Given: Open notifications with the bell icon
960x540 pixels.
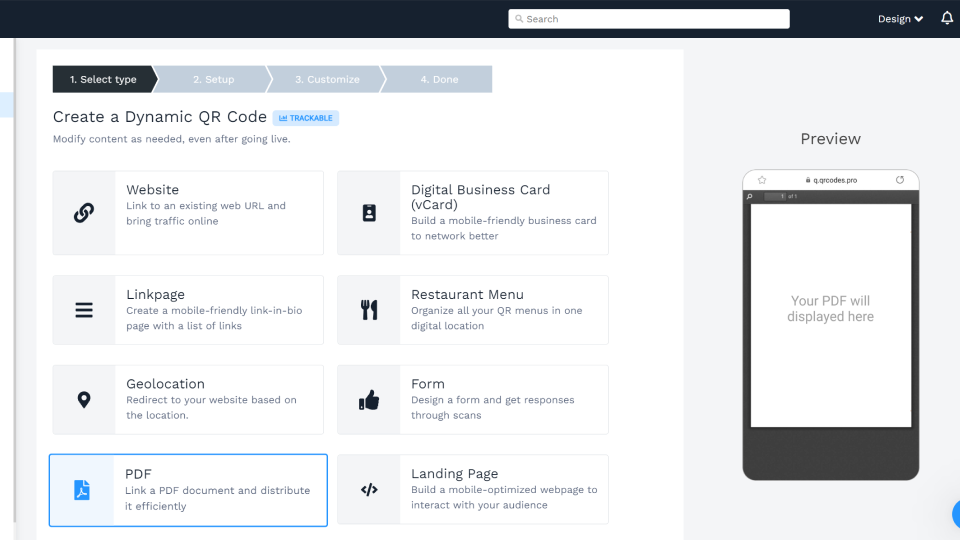Looking at the screenshot, I should [947, 18].
